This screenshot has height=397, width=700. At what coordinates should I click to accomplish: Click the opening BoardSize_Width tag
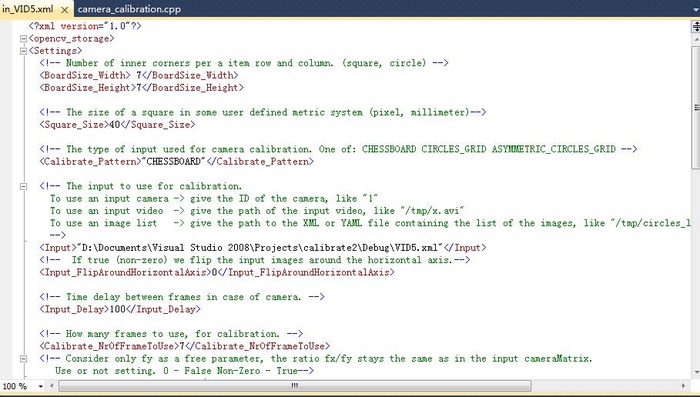(x=85, y=75)
